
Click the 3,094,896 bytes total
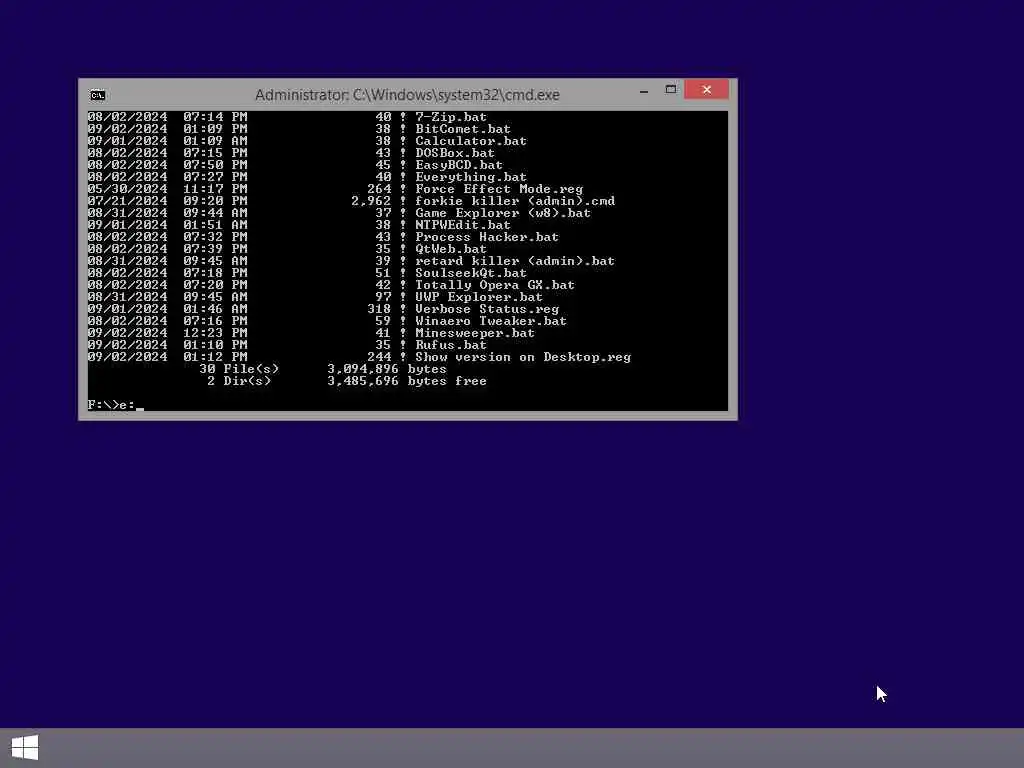[x=387, y=369]
